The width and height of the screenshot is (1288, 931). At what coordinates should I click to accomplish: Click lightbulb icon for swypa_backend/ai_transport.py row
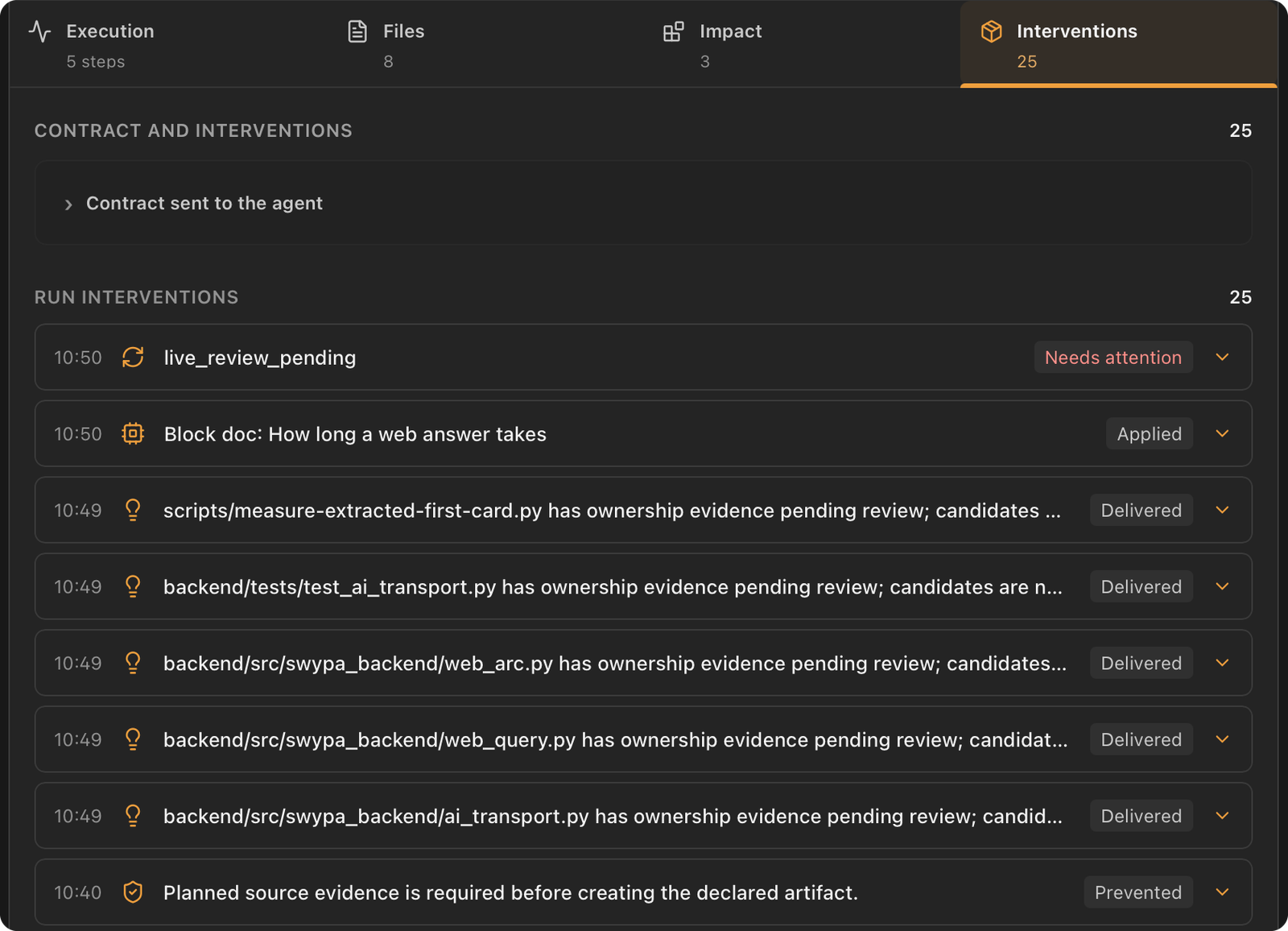pyautogui.click(x=133, y=816)
